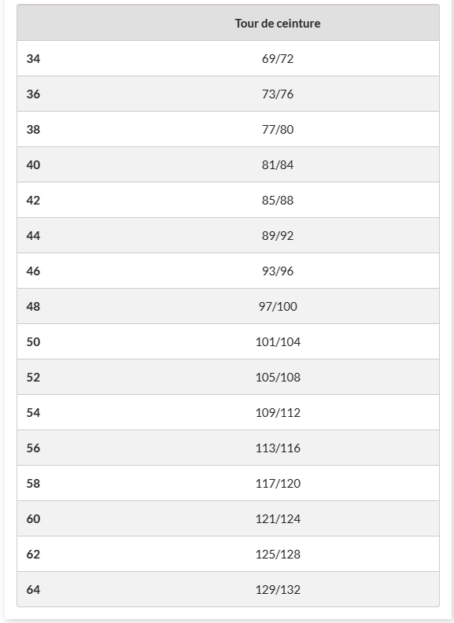Screen dimensions: 454x623
Task: Select the size 54 row label
Action: pos(33,412)
